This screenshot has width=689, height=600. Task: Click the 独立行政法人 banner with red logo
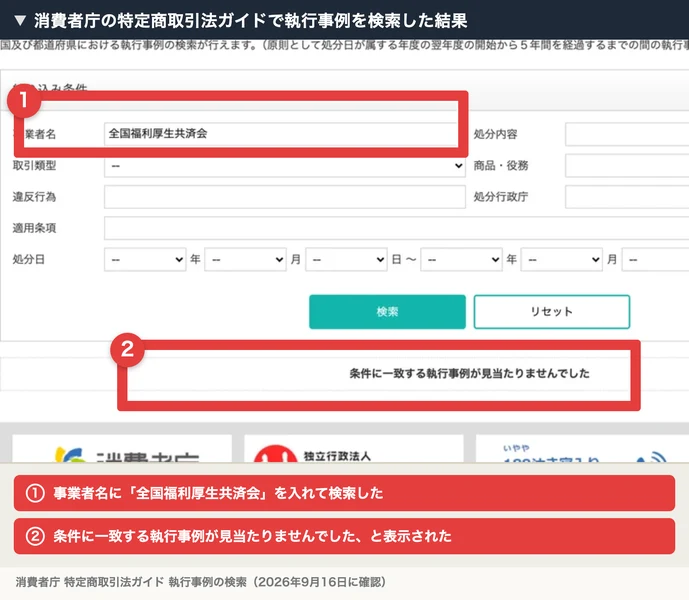pyautogui.click(x=354, y=448)
